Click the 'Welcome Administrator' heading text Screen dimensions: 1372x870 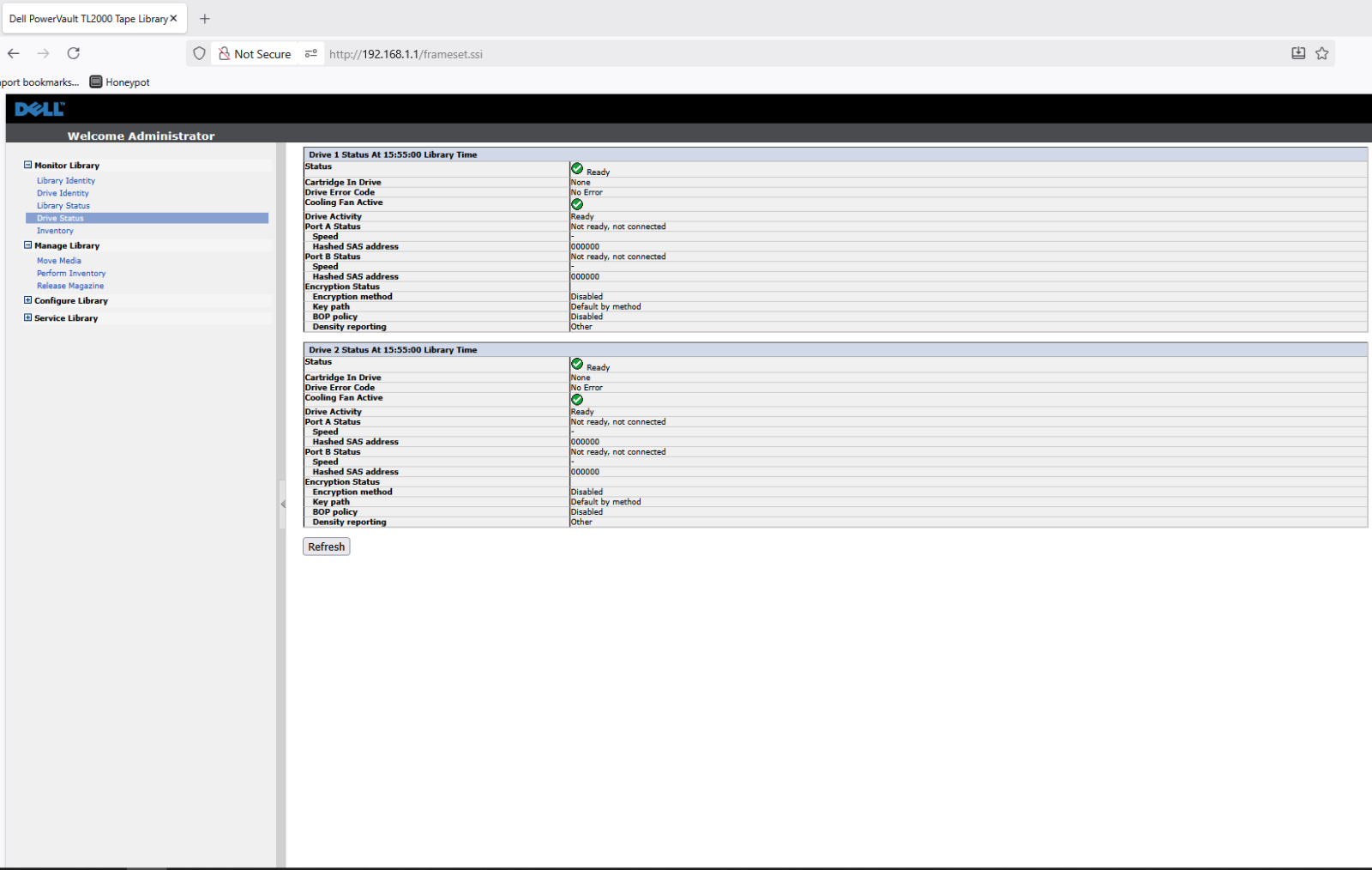(141, 136)
